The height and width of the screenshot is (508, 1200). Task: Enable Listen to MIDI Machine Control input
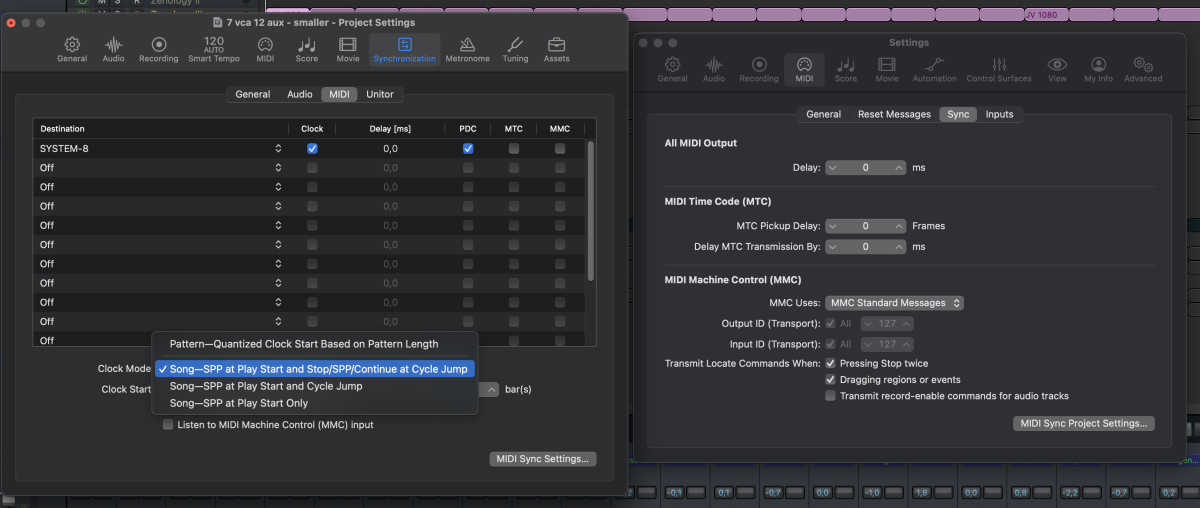[168, 425]
